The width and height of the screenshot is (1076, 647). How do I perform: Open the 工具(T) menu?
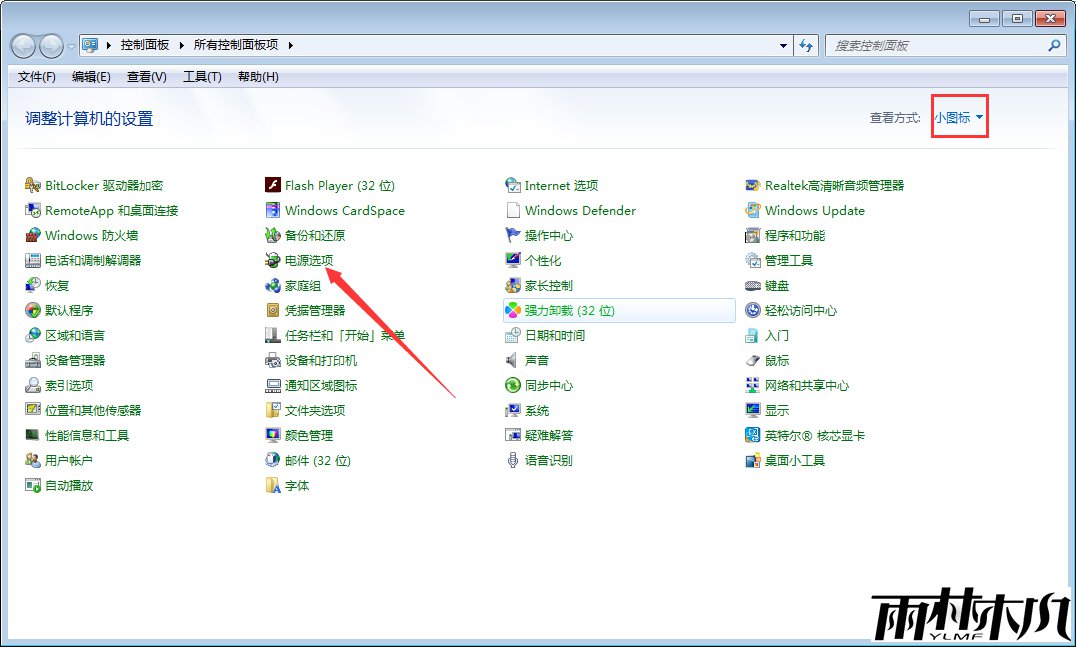(x=201, y=77)
